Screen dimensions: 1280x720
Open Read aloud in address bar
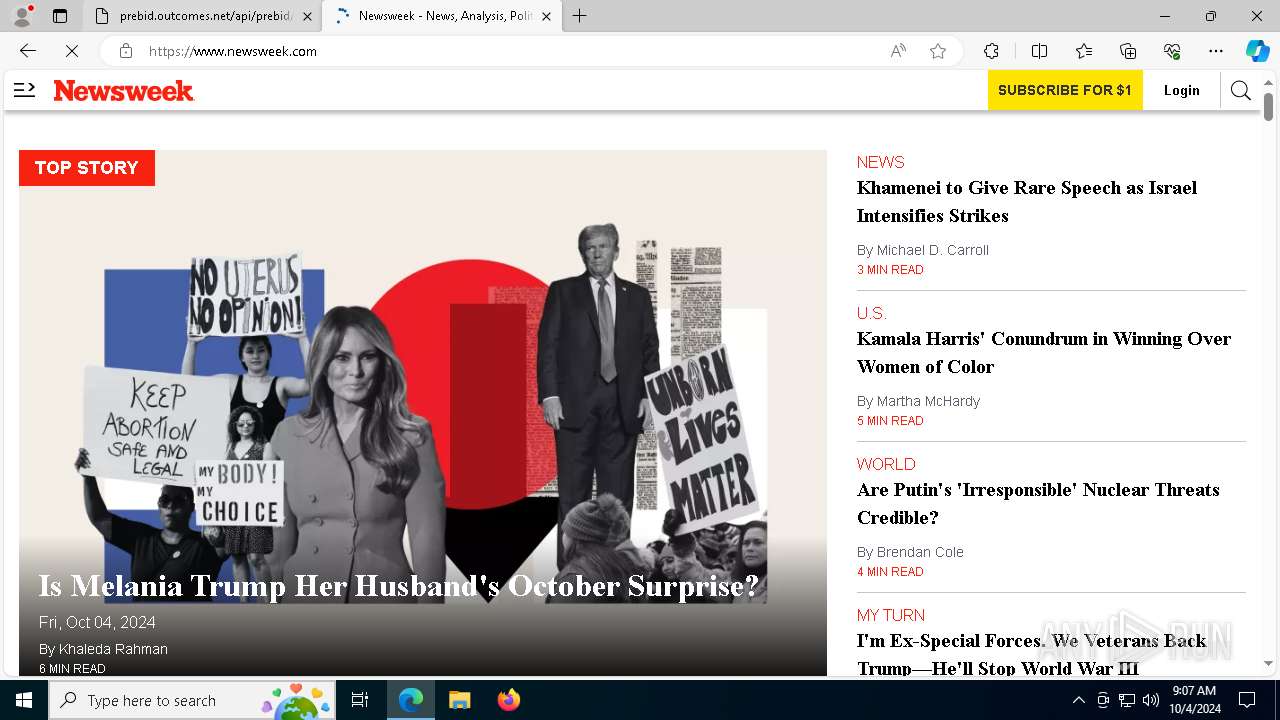click(x=898, y=51)
